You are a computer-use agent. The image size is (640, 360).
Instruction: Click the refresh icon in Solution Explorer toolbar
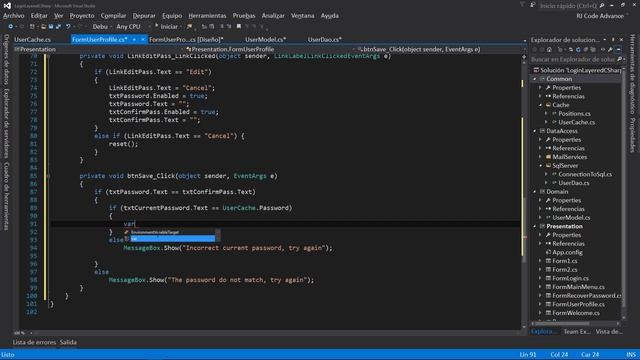coord(578,50)
